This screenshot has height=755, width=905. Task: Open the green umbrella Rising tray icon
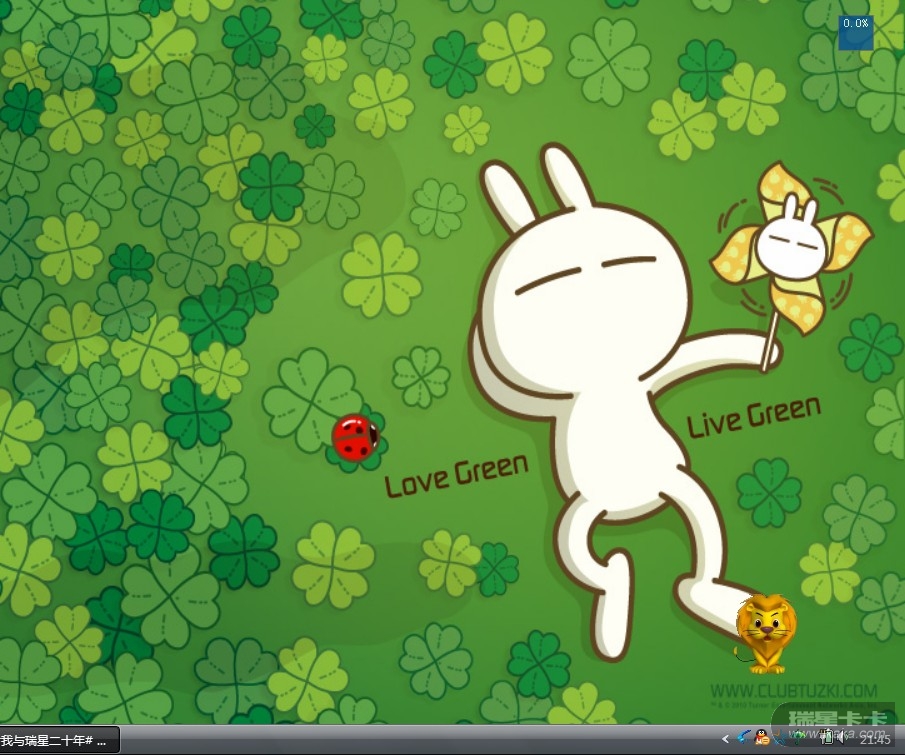point(799,737)
